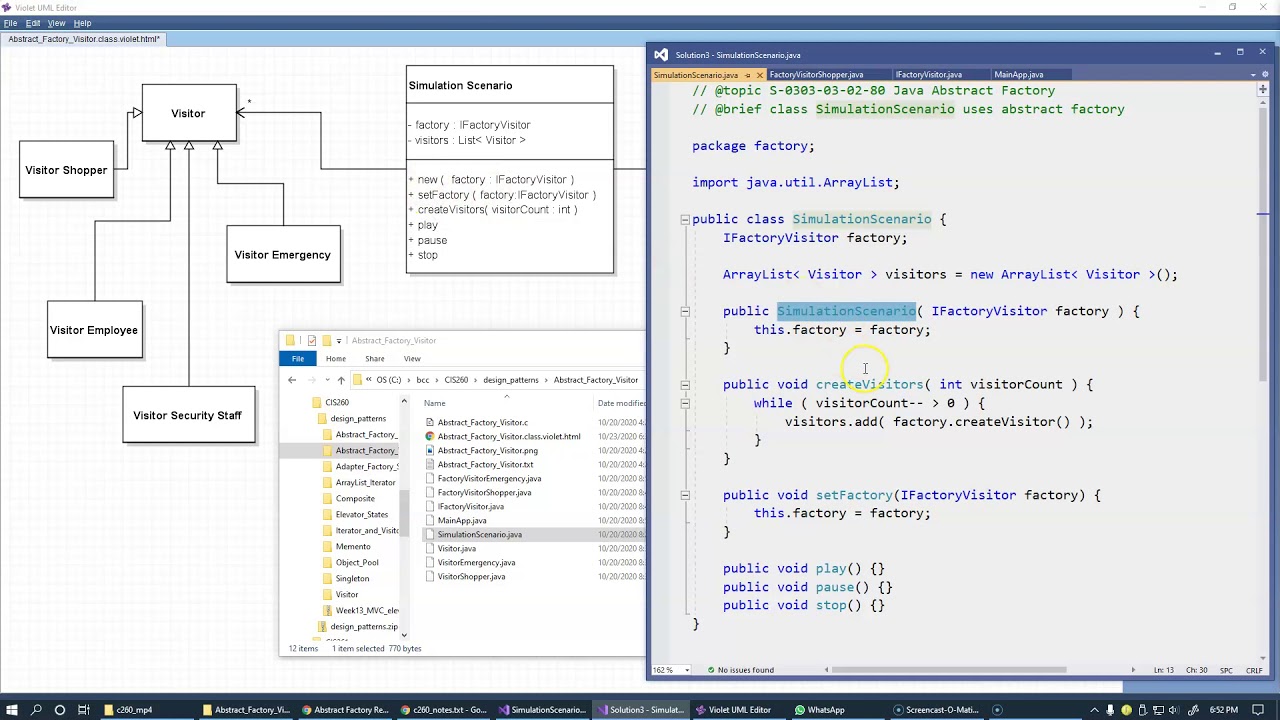
Task: Click CIS260 in the address breadcrumb
Action: click(x=456, y=380)
